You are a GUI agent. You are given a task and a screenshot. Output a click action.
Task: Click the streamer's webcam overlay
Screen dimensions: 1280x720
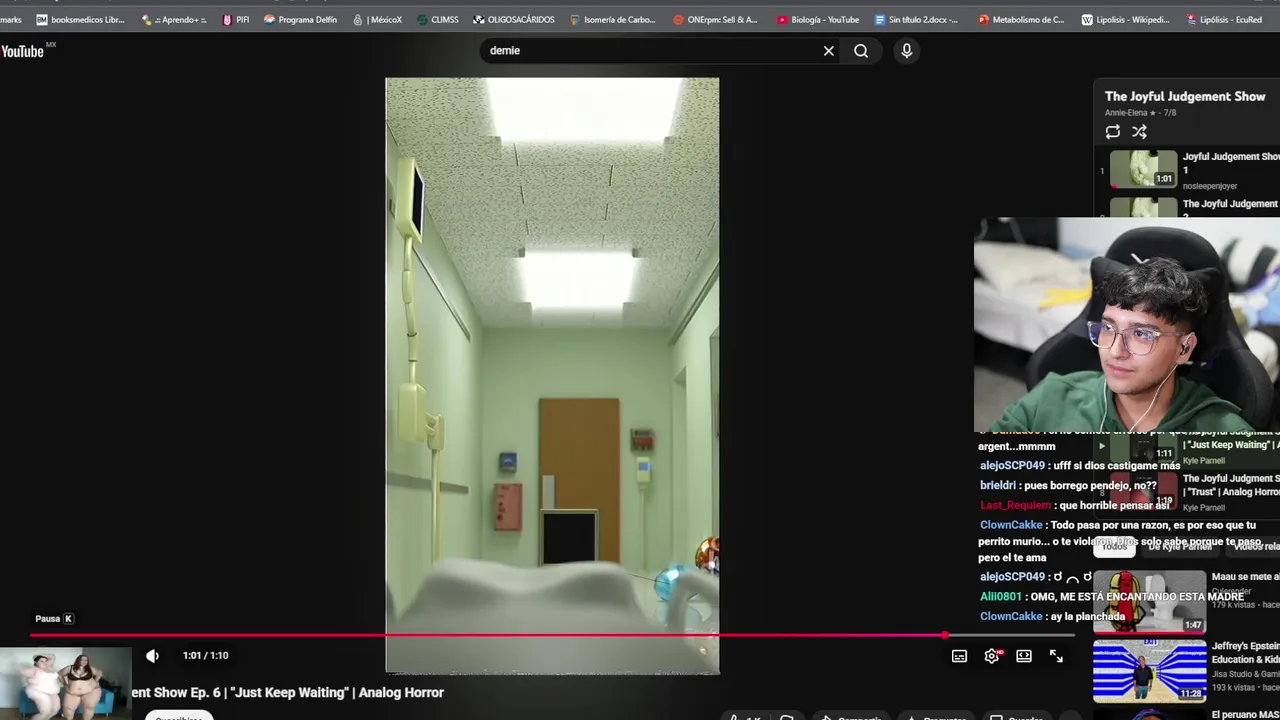pos(1127,324)
